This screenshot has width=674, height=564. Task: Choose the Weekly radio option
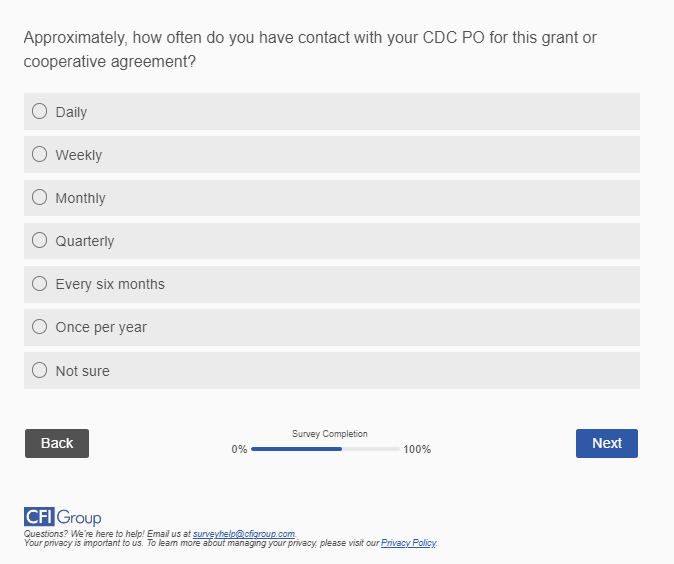[40, 154]
